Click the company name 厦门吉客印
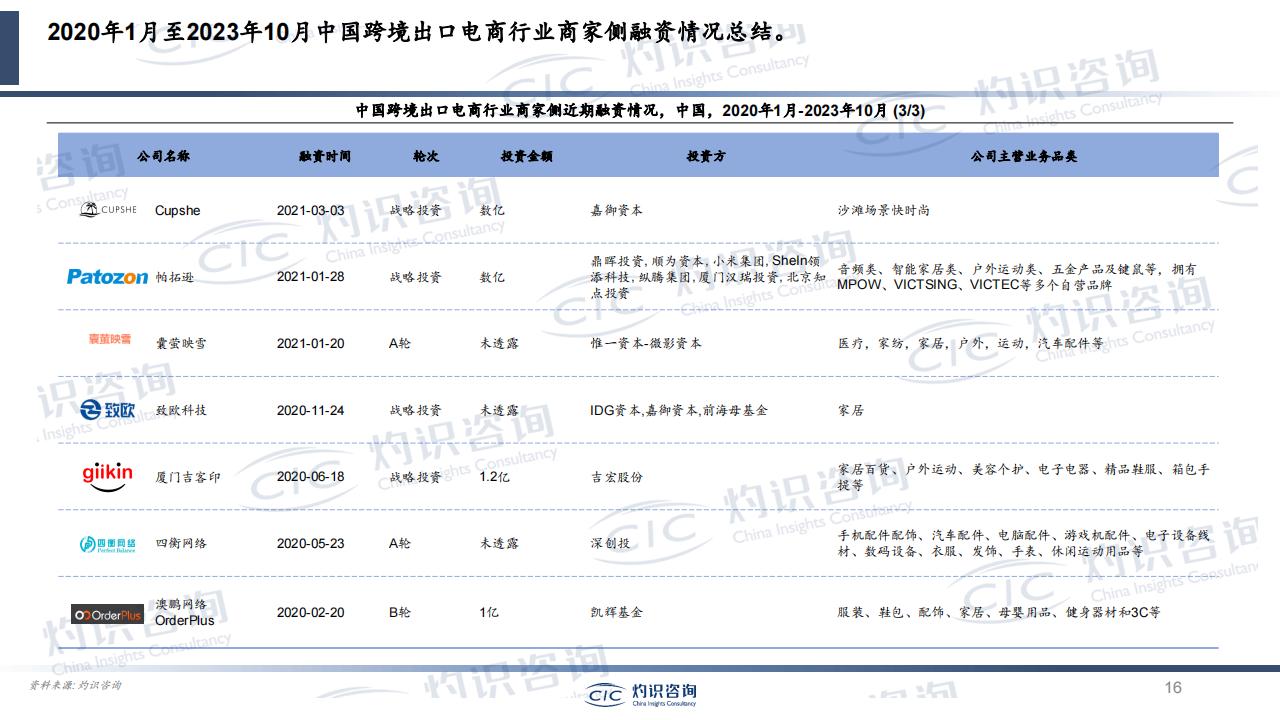 point(188,477)
